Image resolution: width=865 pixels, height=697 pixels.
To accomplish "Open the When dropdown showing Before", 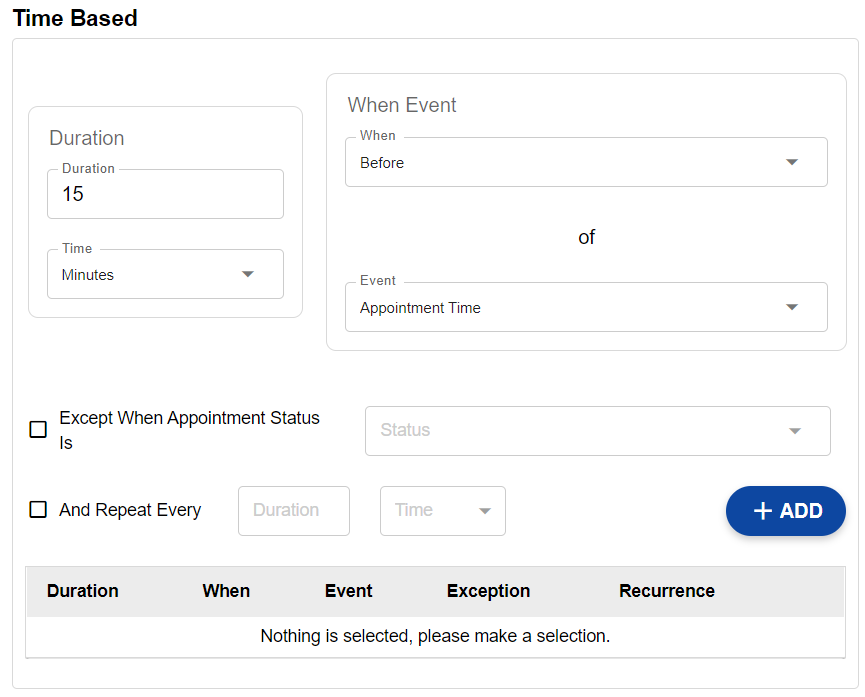I will pyautogui.click(x=570, y=163).
